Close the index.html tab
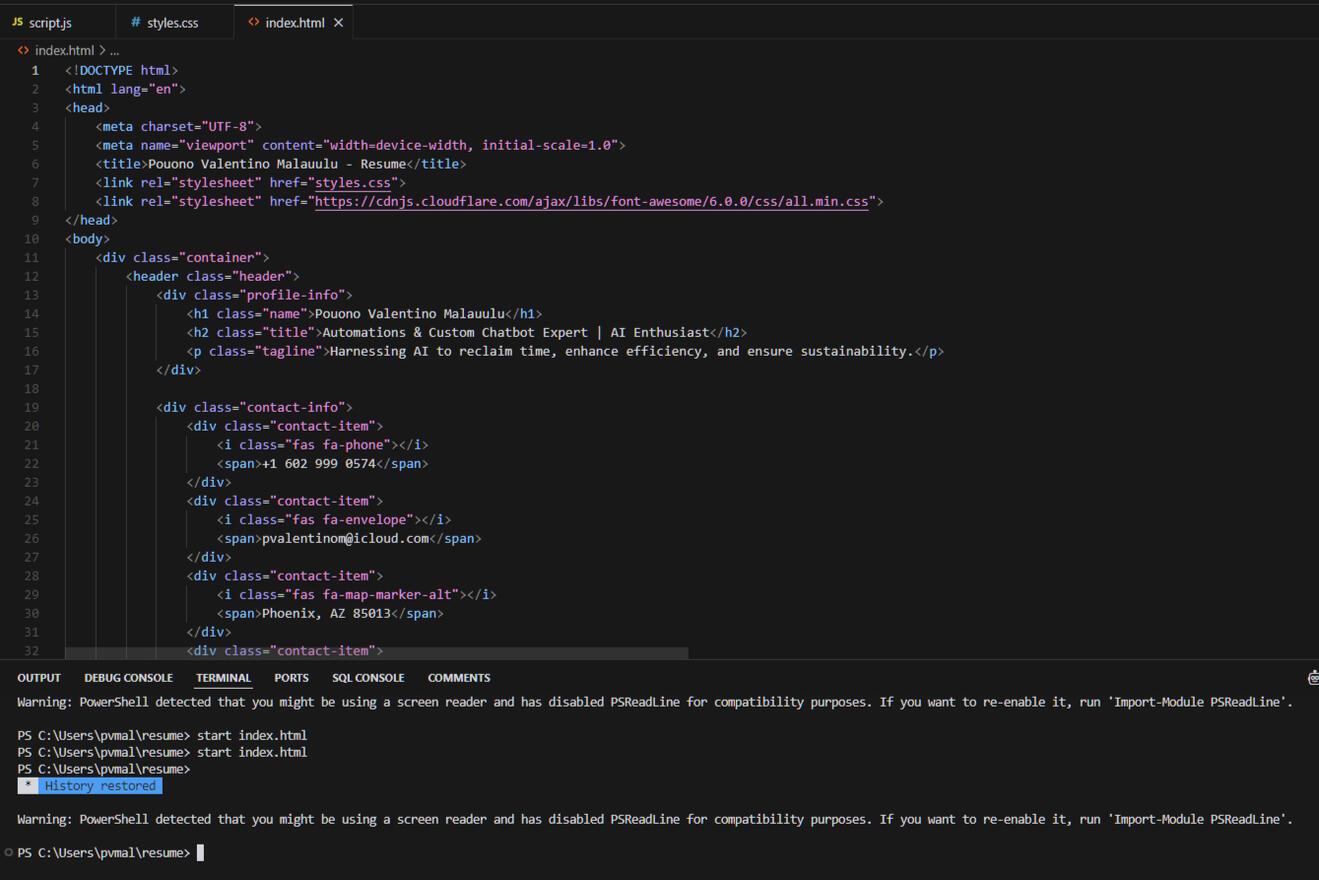This screenshot has width=1319, height=880. point(339,22)
